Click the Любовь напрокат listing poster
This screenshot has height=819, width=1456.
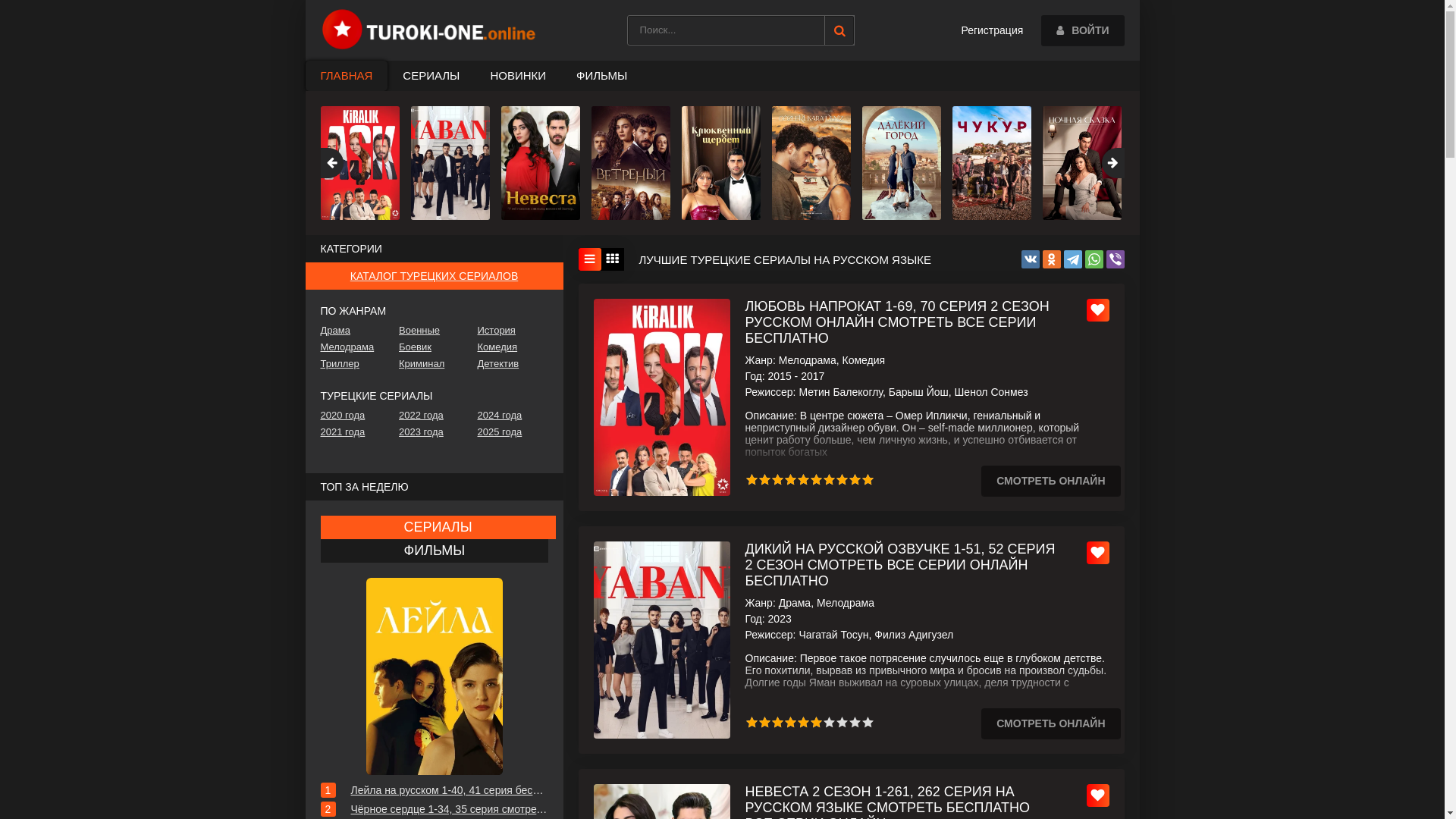(x=661, y=397)
